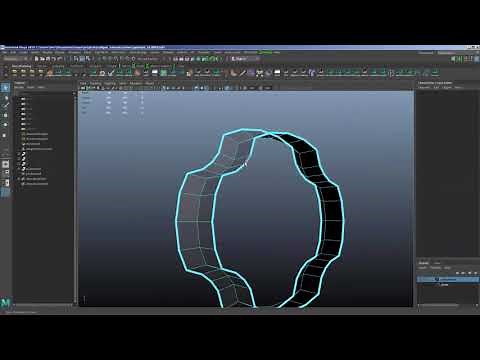The image size is (480, 360).
Task: Open the Channel Box Object menu
Action: [447, 87]
